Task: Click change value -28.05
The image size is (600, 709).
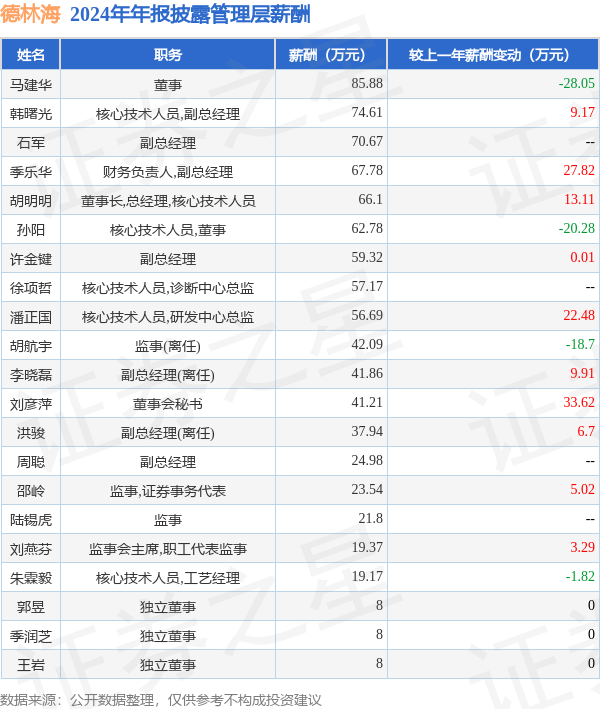Action: (576, 84)
